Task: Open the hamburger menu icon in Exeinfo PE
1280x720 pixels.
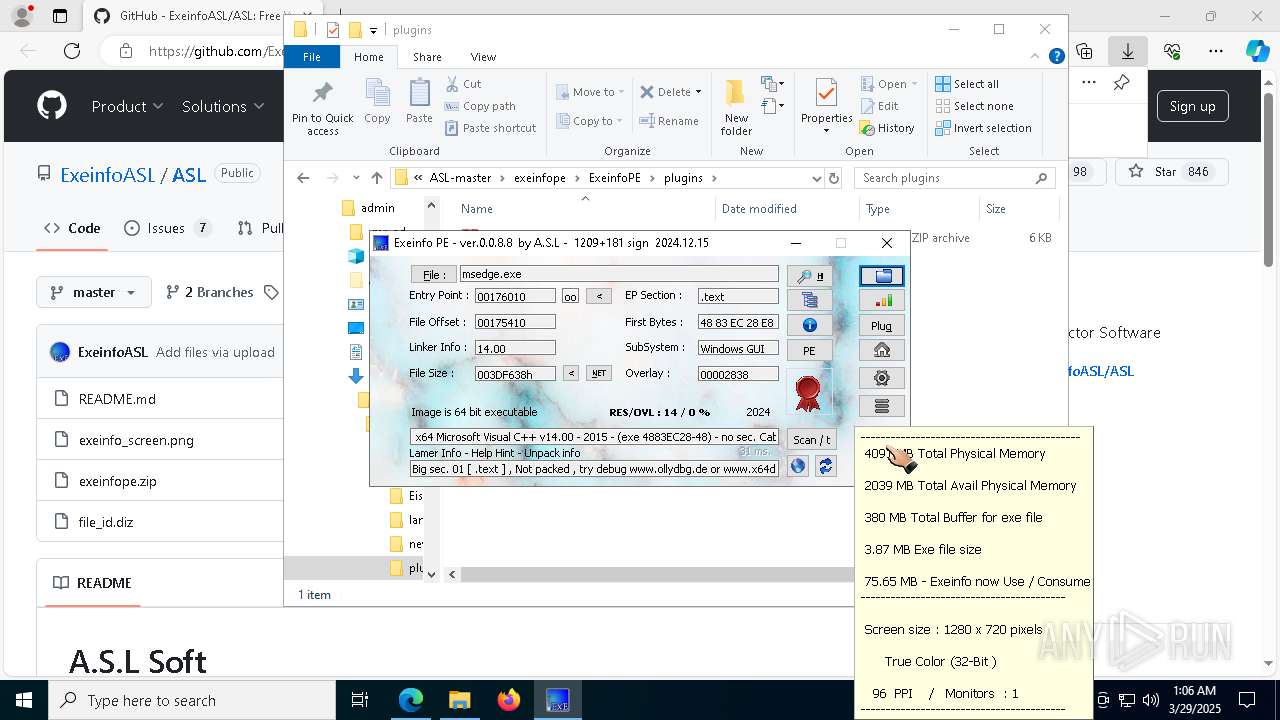Action: point(881,406)
